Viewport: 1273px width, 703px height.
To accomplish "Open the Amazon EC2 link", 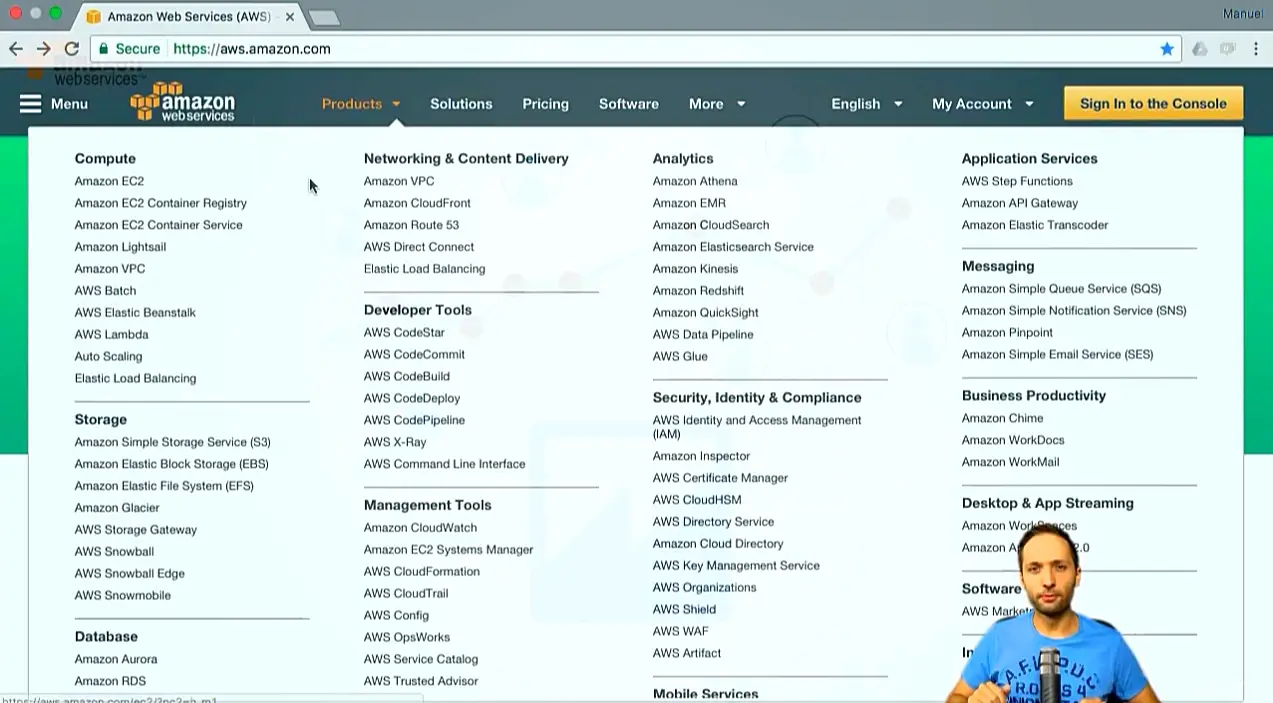I will tap(109, 181).
